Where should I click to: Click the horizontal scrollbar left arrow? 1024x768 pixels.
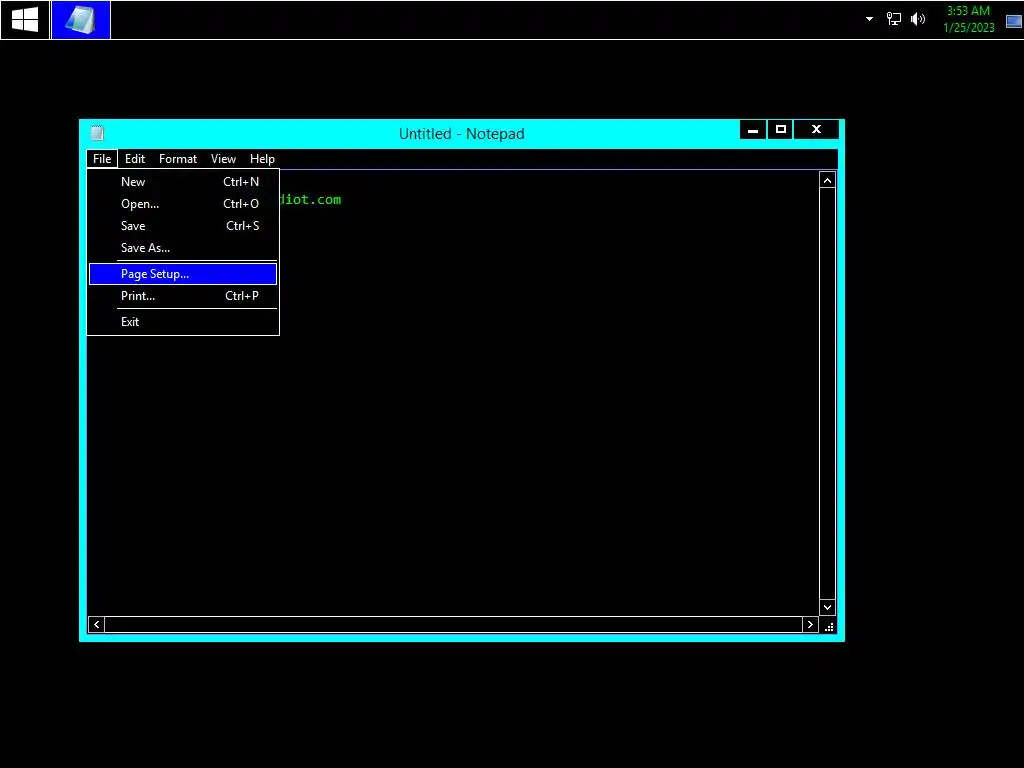tap(97, 625)
